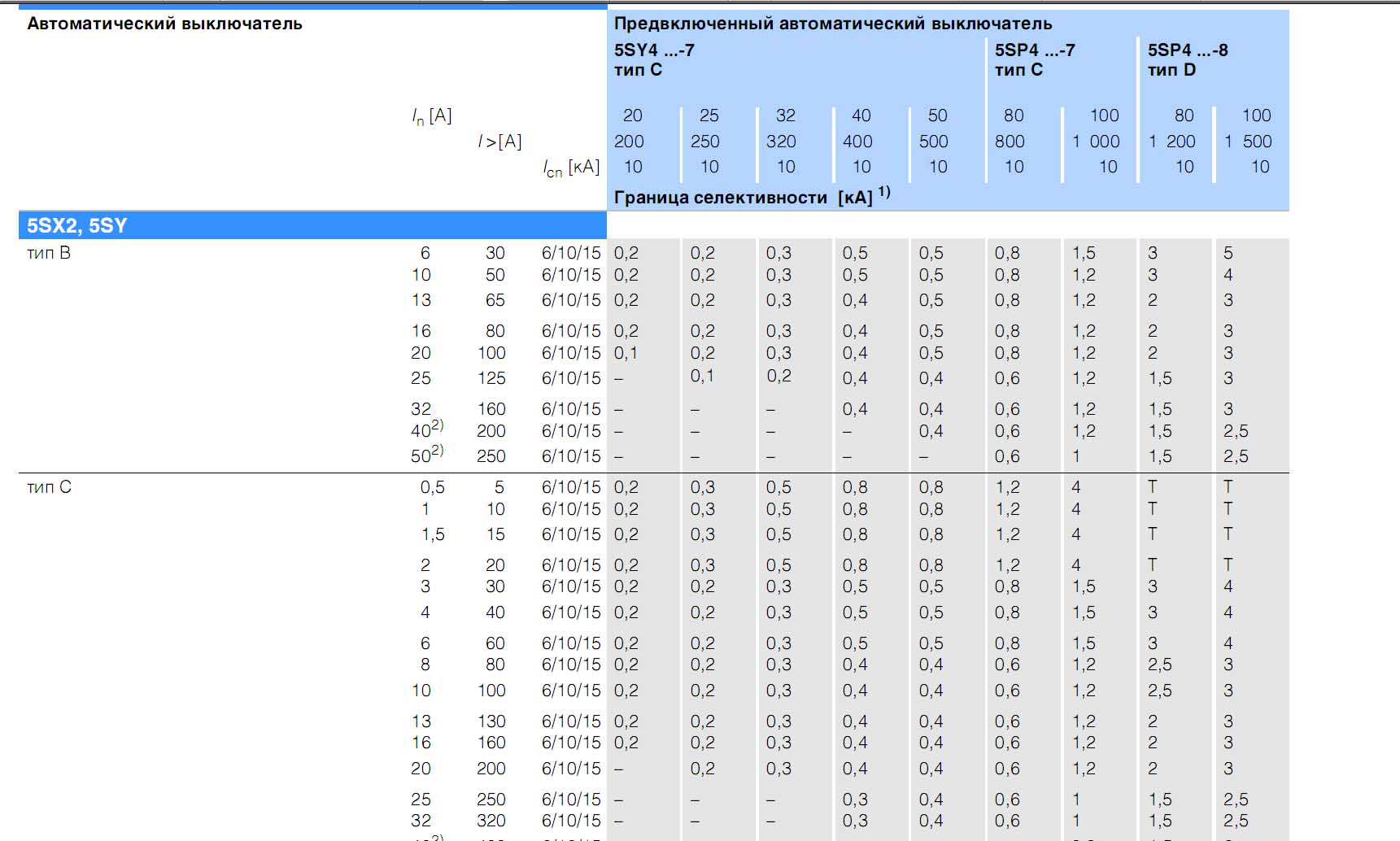This screenshot has width=1400, height=841.
Task: Click "0,1" in the тип B 25 A row
Action: pos(703,376)
